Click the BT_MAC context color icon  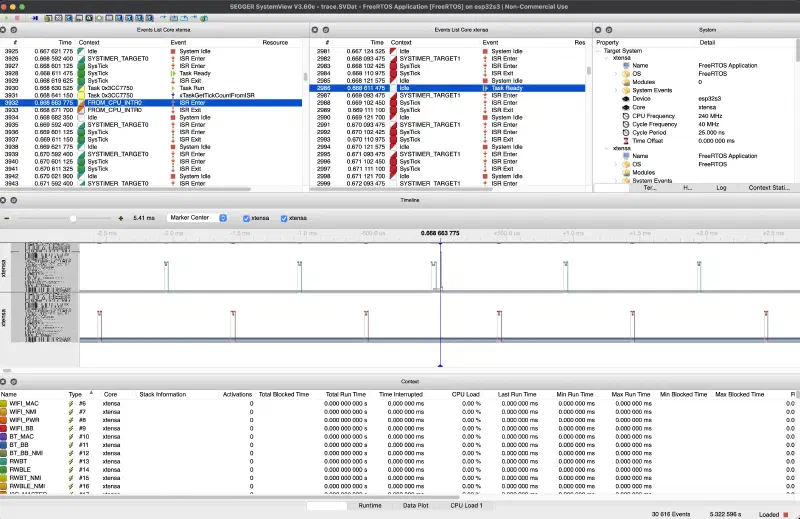[x=4, y=437]
